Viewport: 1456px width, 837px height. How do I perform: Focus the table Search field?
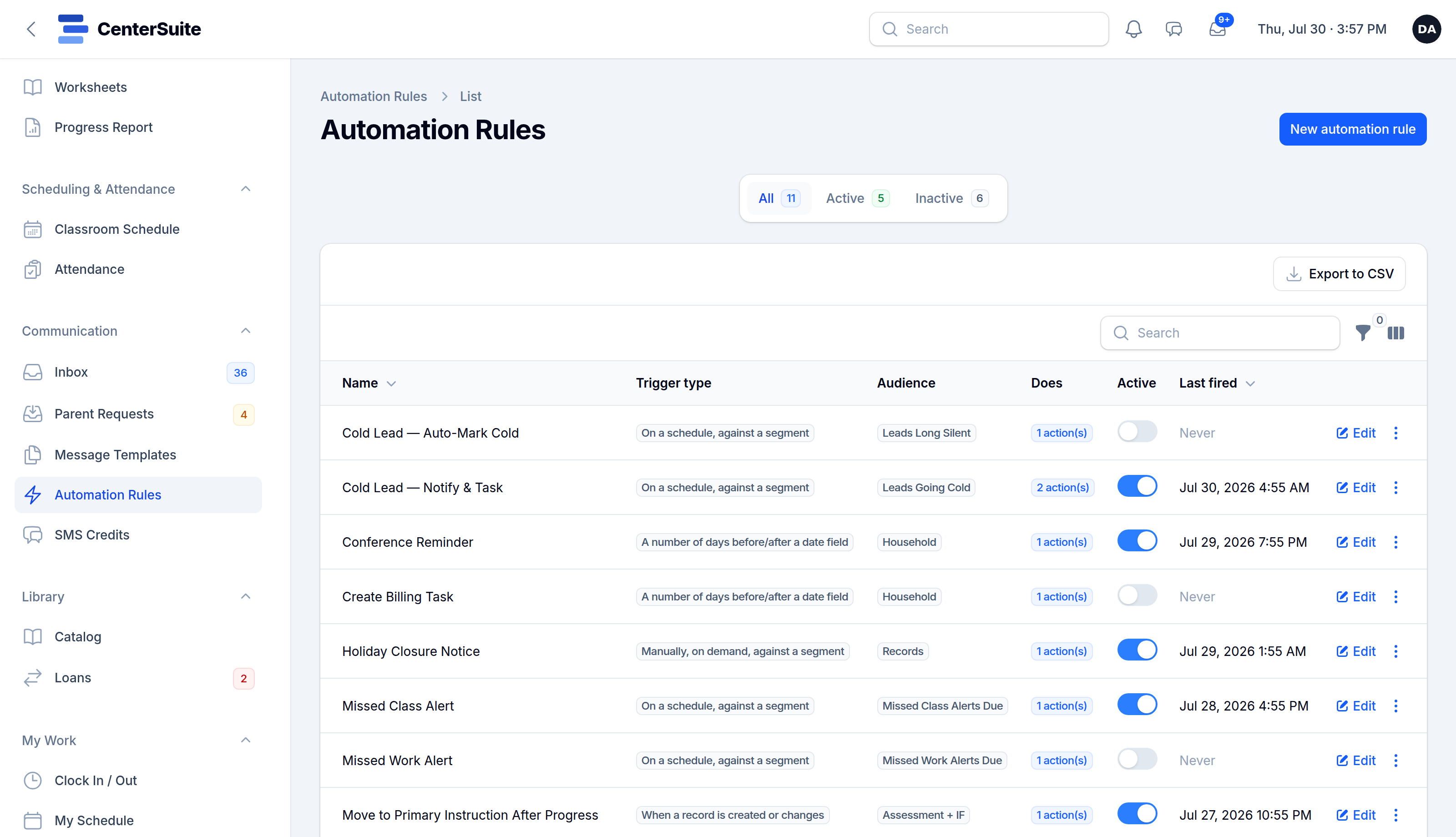[x=1220, y=333]
